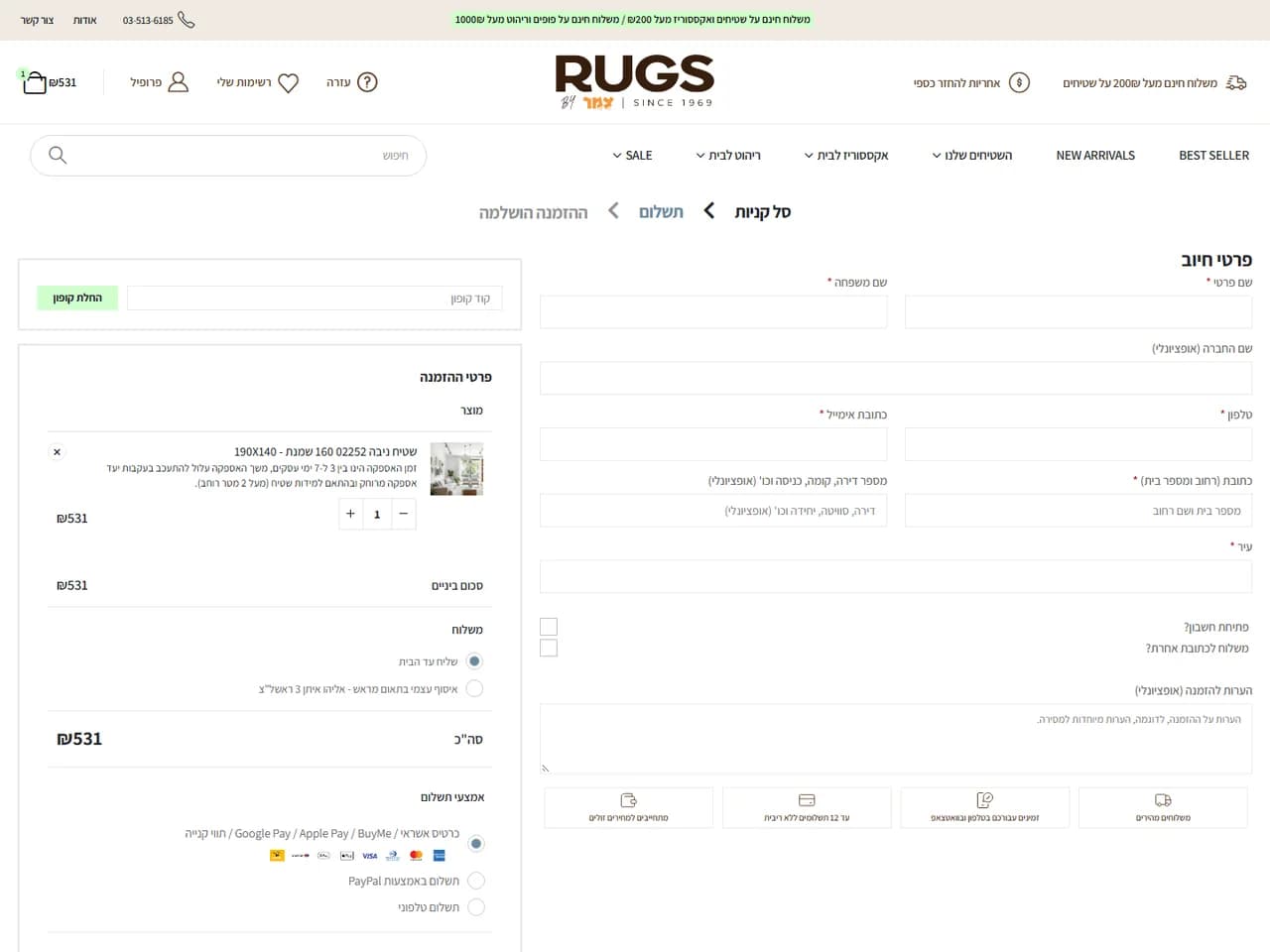Check the create account checkbox

click(549, 627)
